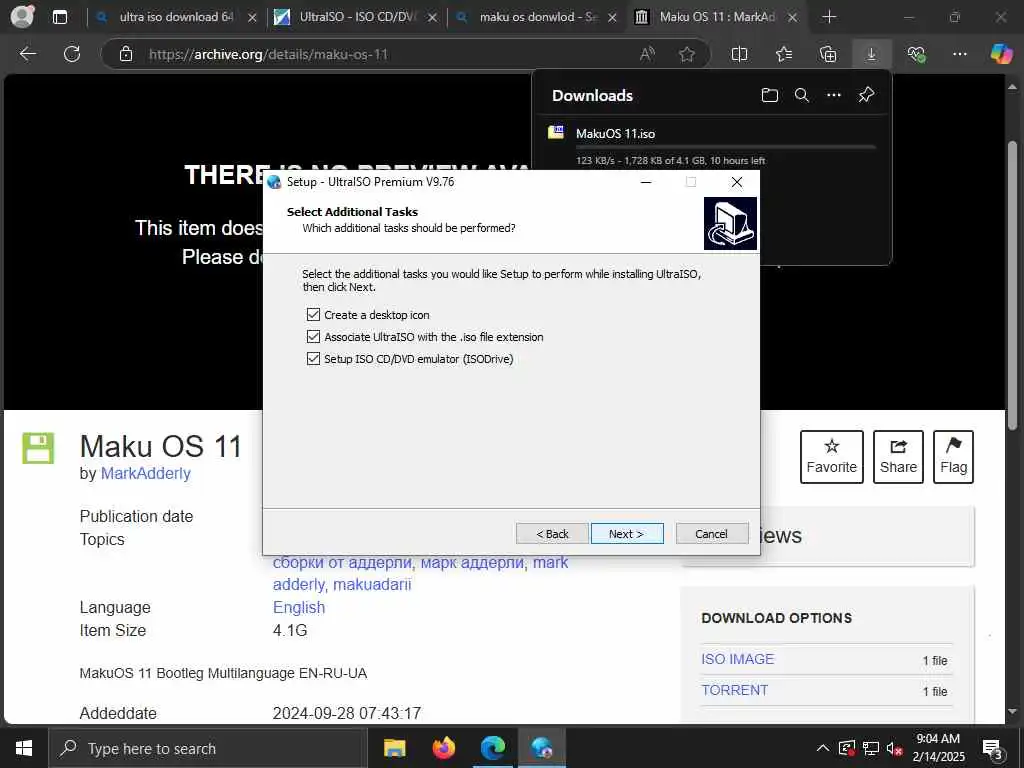Open File Explorer from taskbar

[394, 748]
